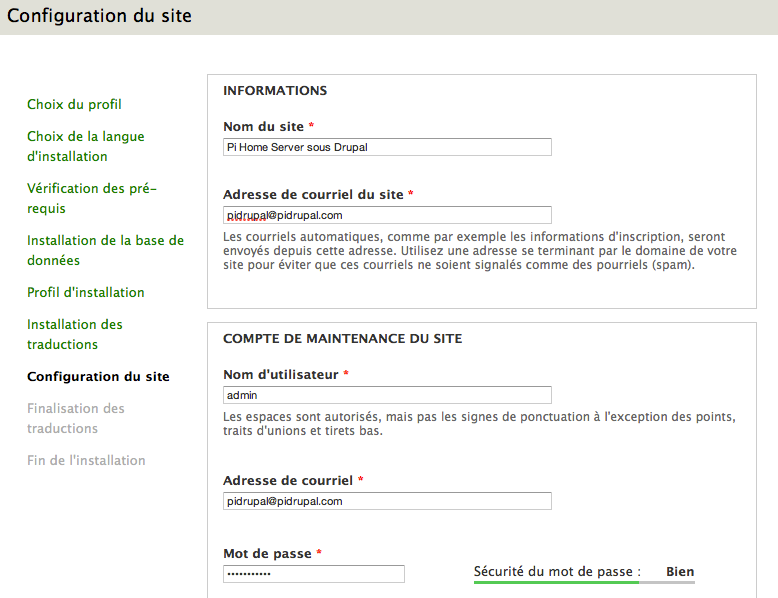Select the Nom d'utilisateur admin field
The height and width of the screenshot is (598, 778).
387,395
